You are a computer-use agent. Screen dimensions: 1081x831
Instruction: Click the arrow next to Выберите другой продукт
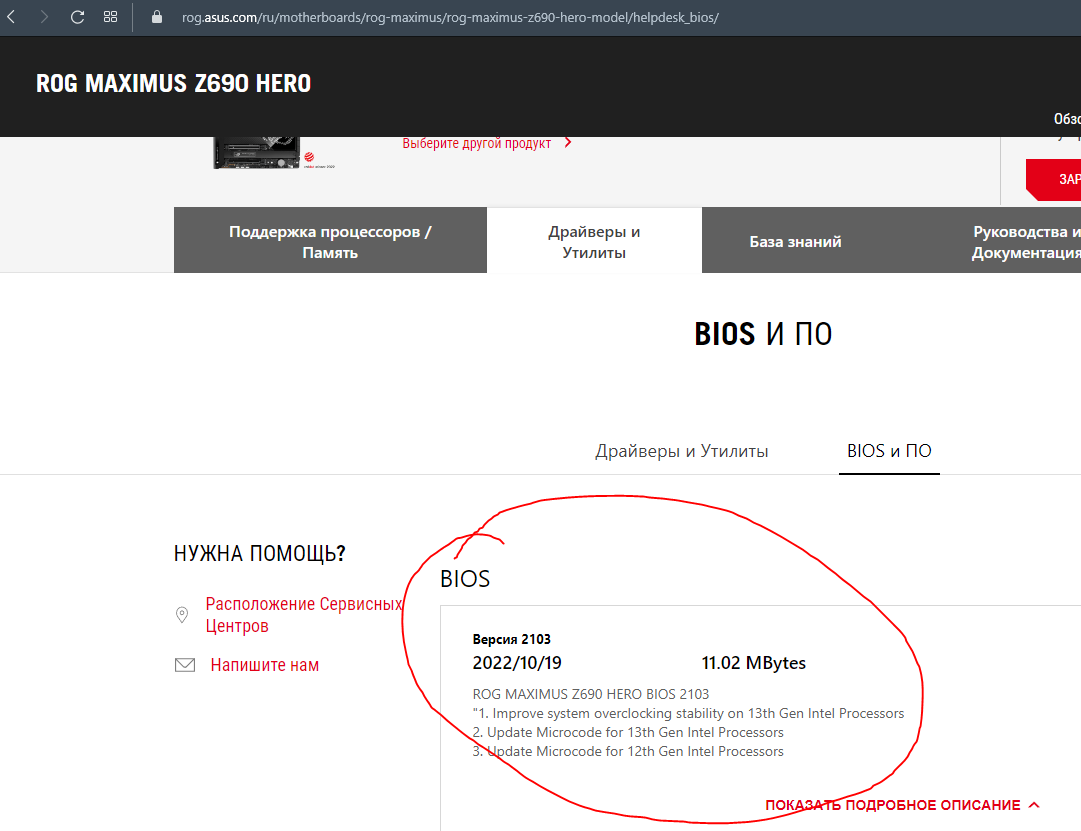pyautogui.click(x=567, y=143)
